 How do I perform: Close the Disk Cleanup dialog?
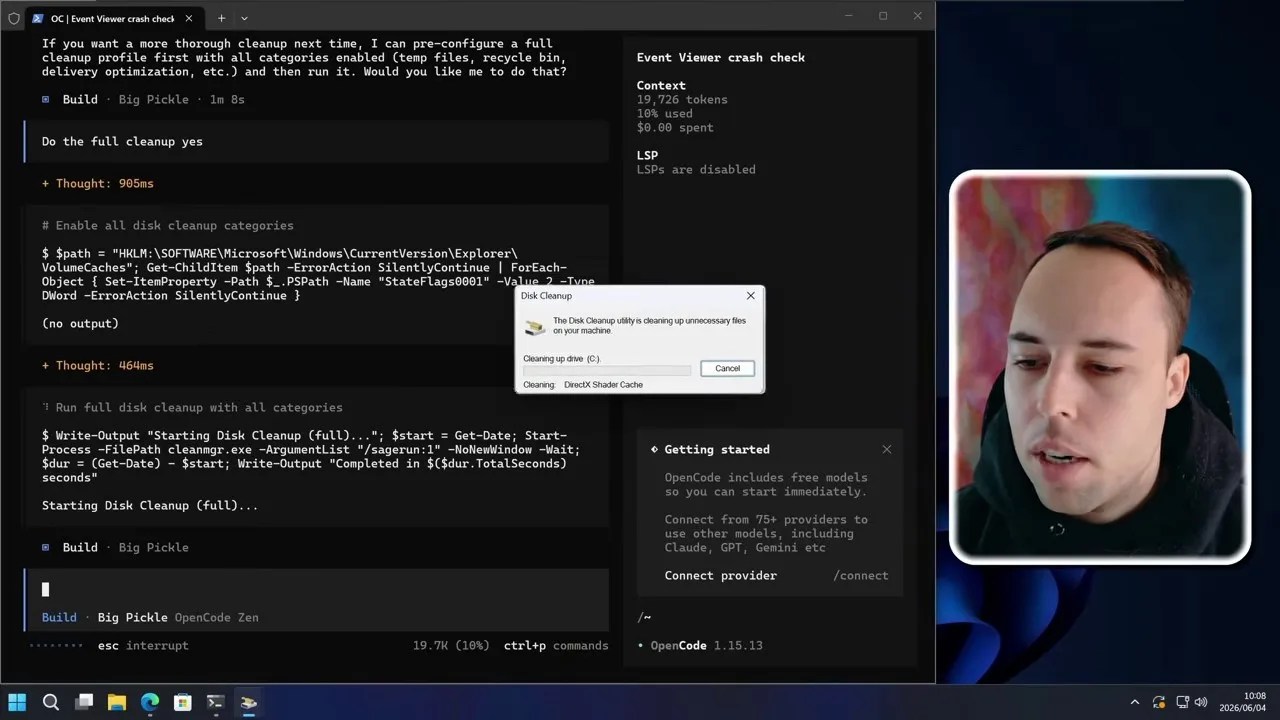pos(750,296)
